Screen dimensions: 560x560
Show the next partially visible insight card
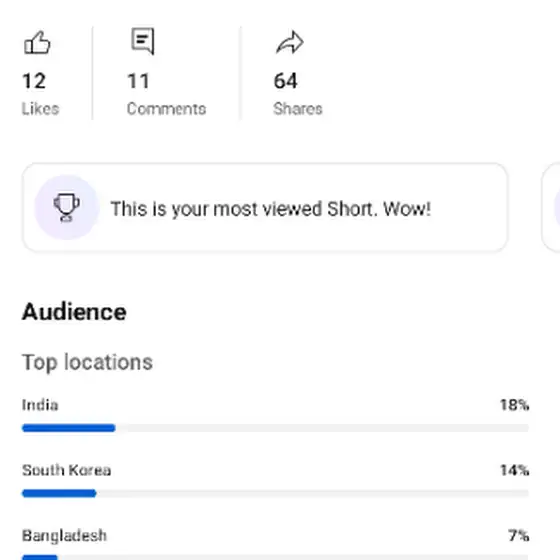[x=551, y=208]
